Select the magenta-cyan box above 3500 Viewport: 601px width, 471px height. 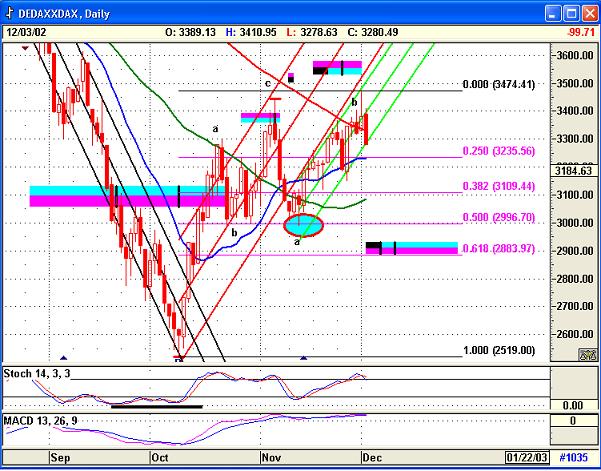[337, 67]
